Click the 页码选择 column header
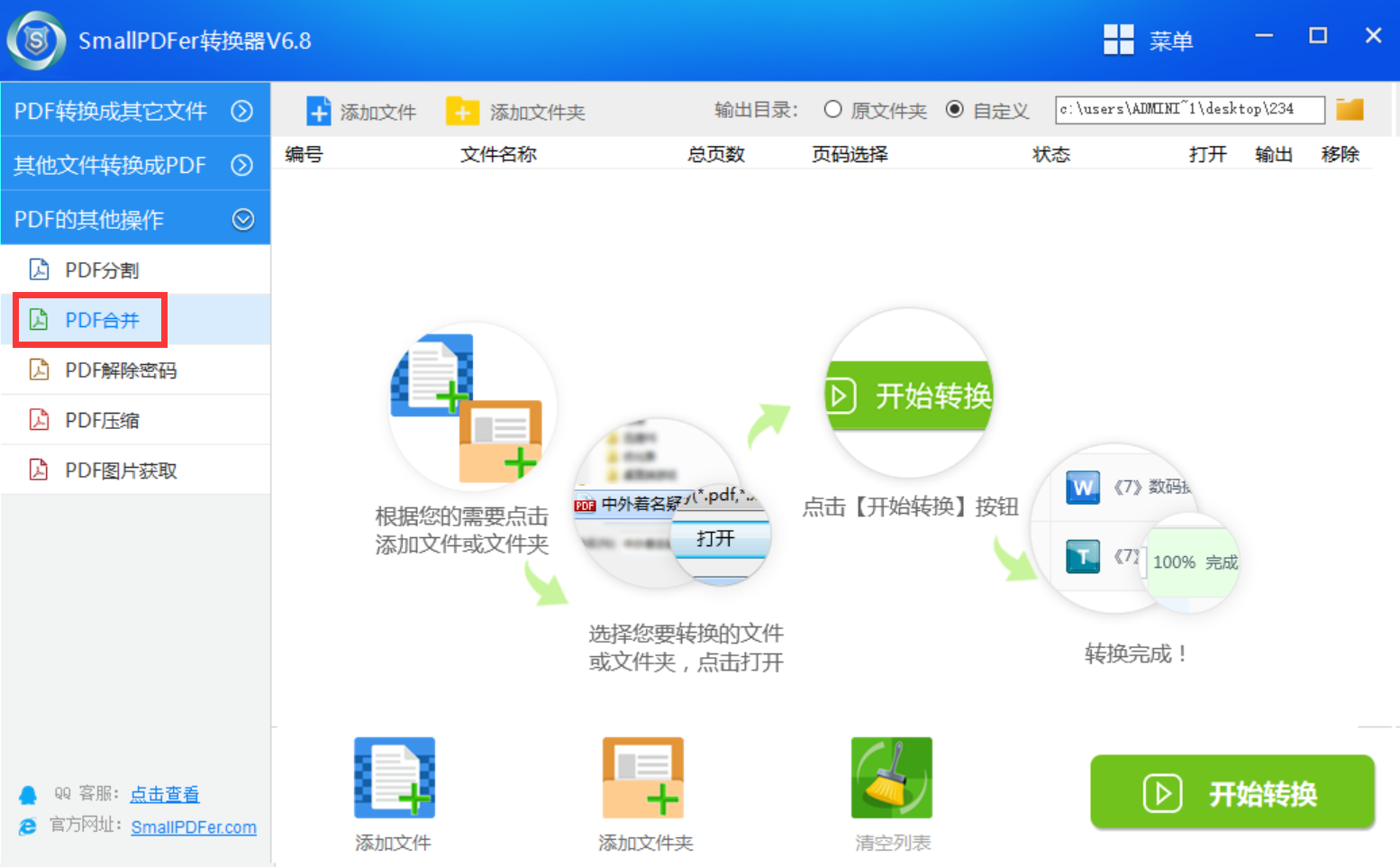 (x=848, y=154)
